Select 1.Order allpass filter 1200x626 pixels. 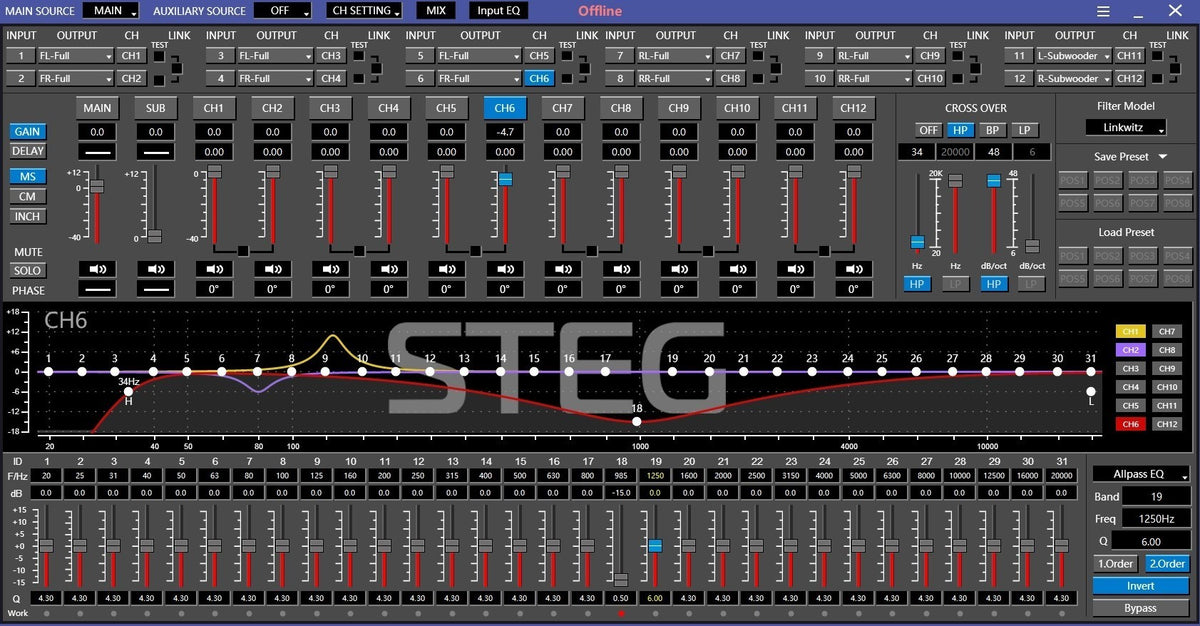pos(1115,564)
